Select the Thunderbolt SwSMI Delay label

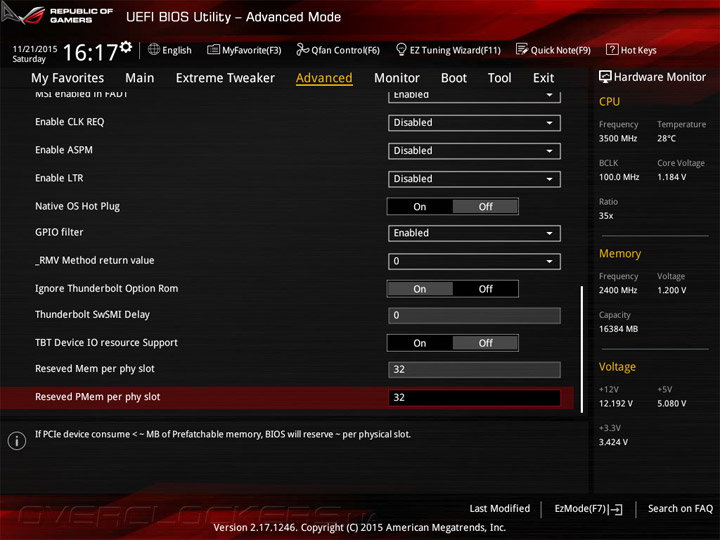click(92, 315)
